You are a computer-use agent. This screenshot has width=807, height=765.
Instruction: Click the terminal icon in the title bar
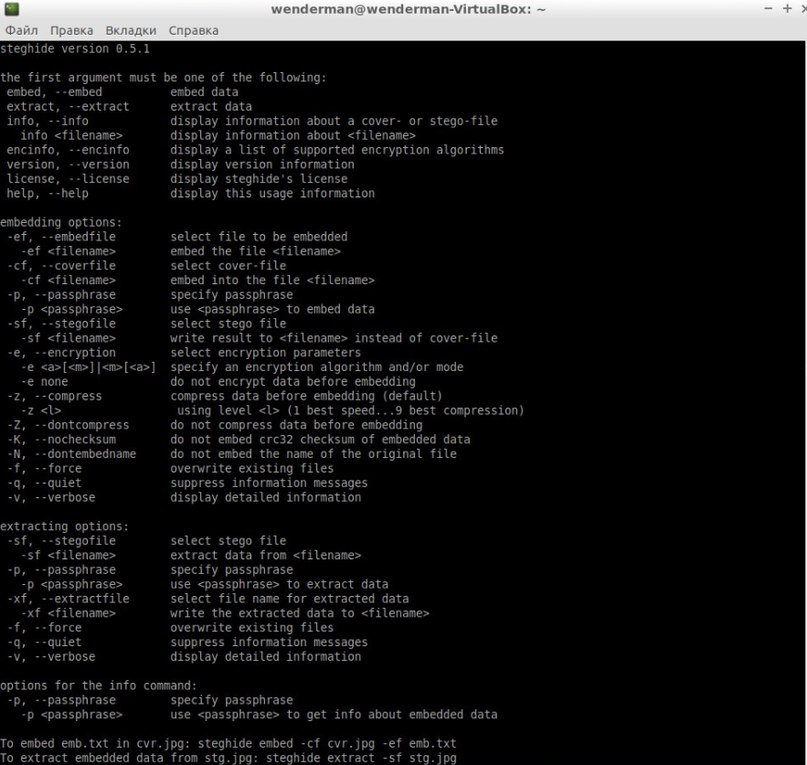tap(12, 9)
